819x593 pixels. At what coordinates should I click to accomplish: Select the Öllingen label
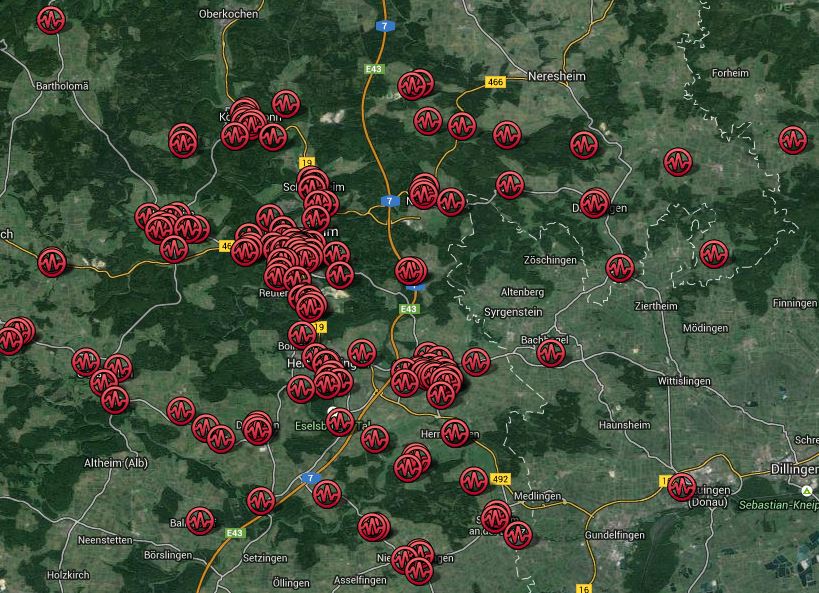291,583
